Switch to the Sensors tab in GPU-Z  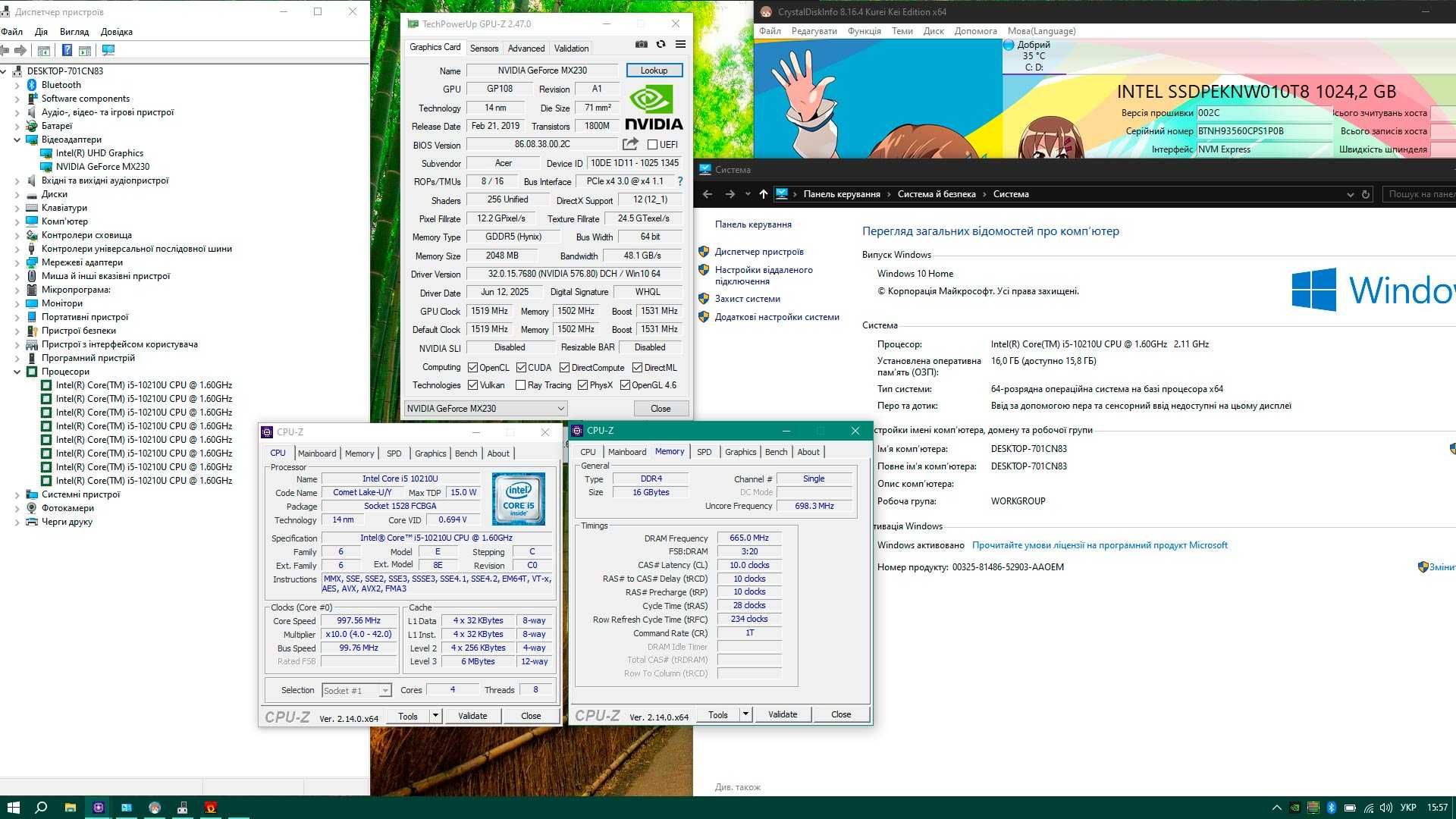click(x=484, y=48)
